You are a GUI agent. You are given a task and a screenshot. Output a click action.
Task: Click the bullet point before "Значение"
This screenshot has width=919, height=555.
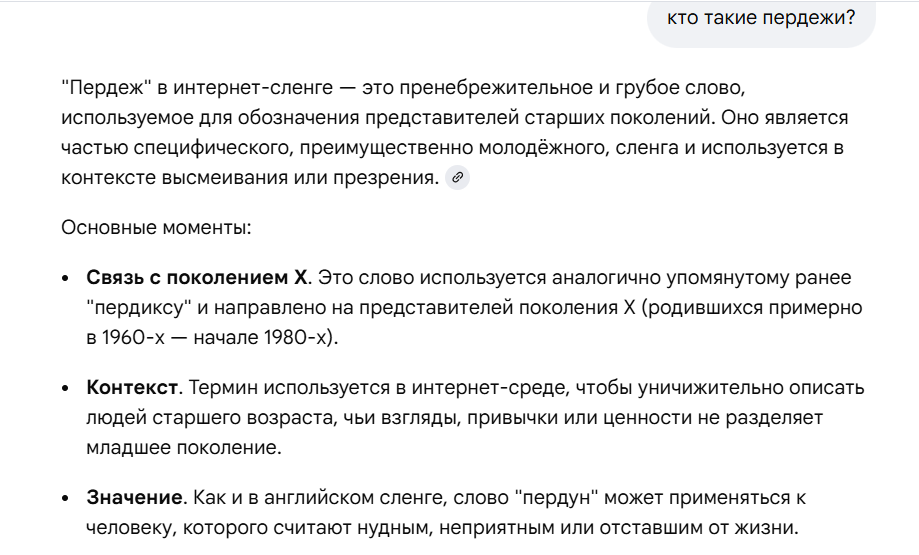coord(66,498)
